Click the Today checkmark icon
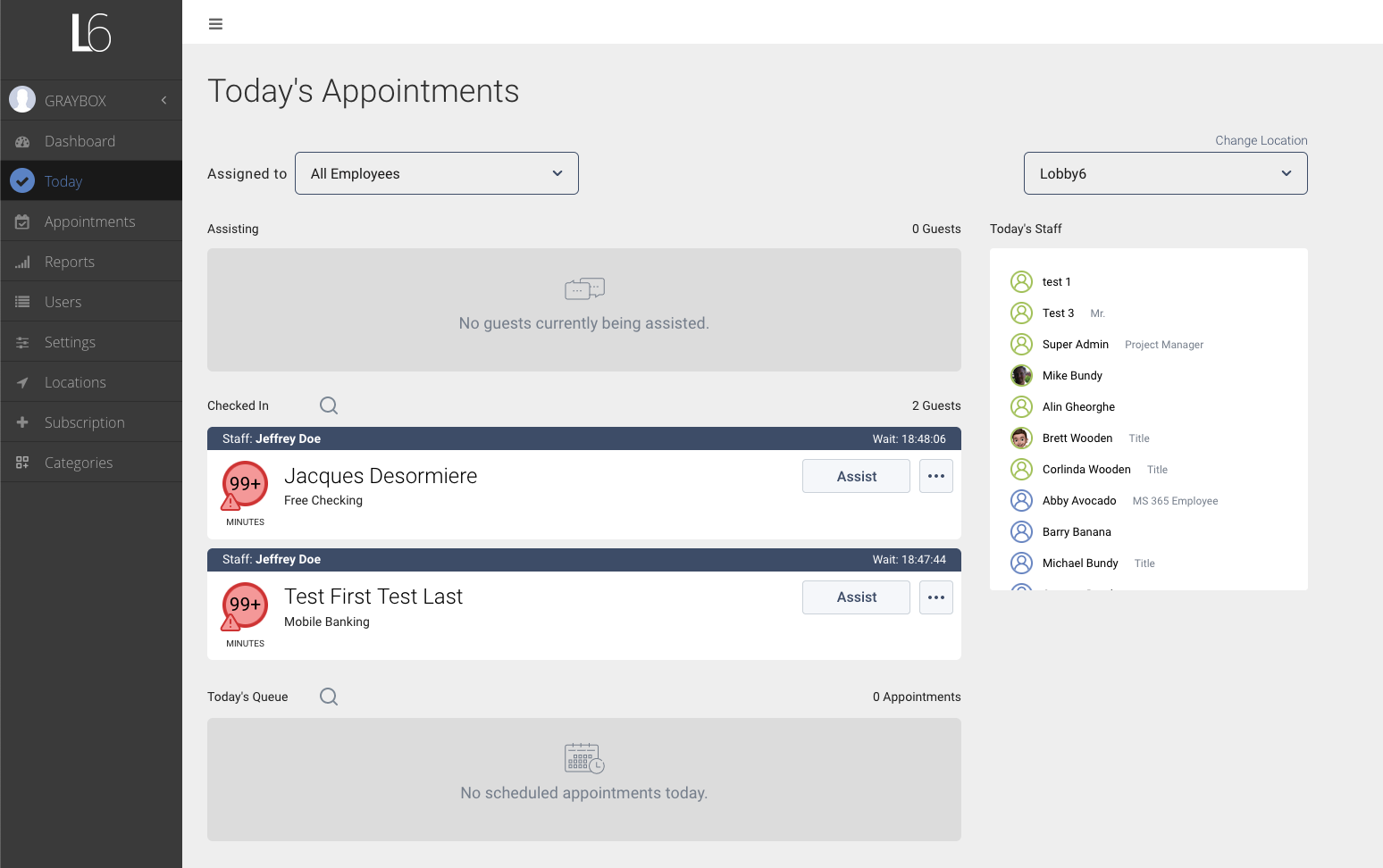 [22, 181]
